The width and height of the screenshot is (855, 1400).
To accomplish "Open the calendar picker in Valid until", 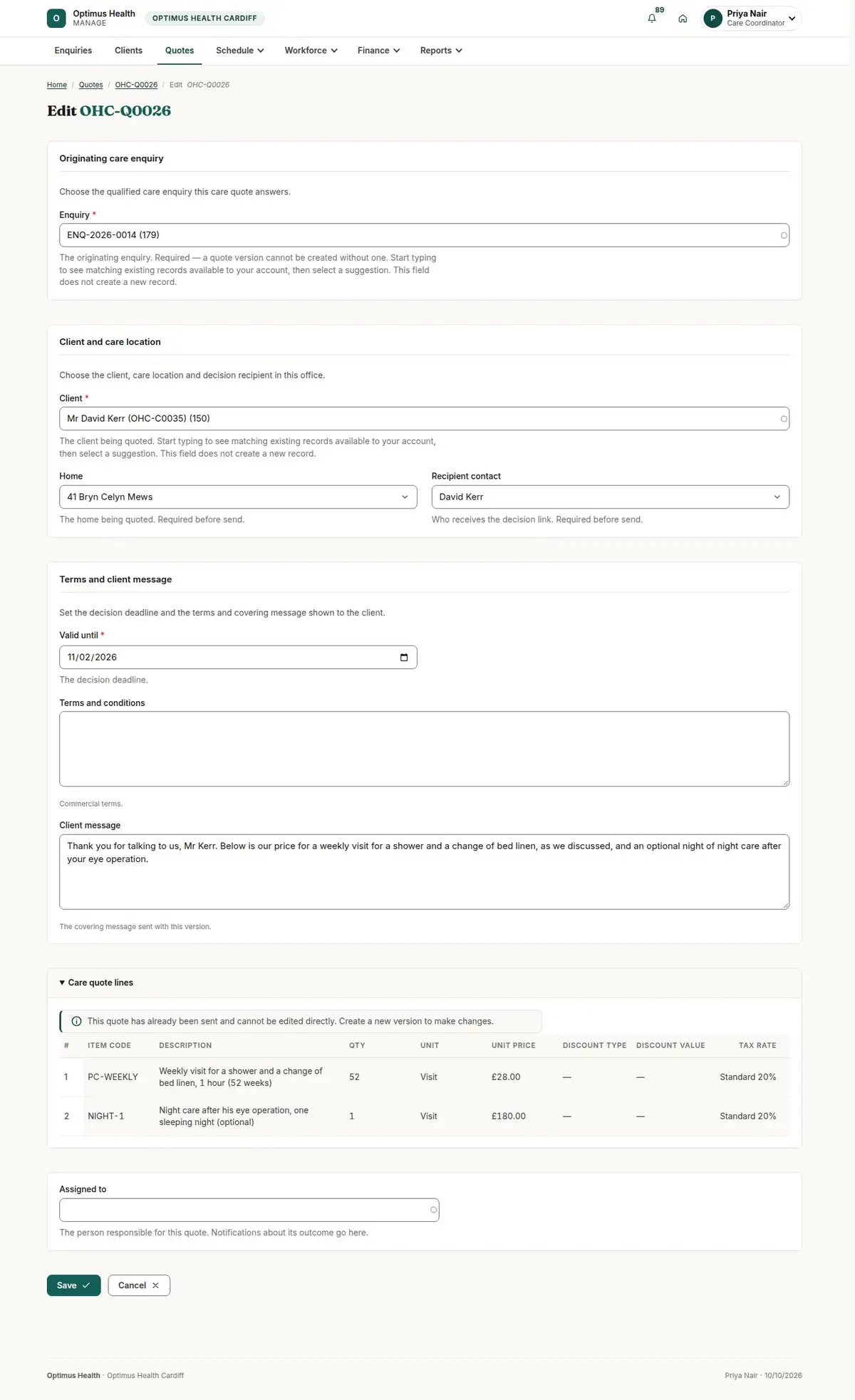I will point(404,658).
